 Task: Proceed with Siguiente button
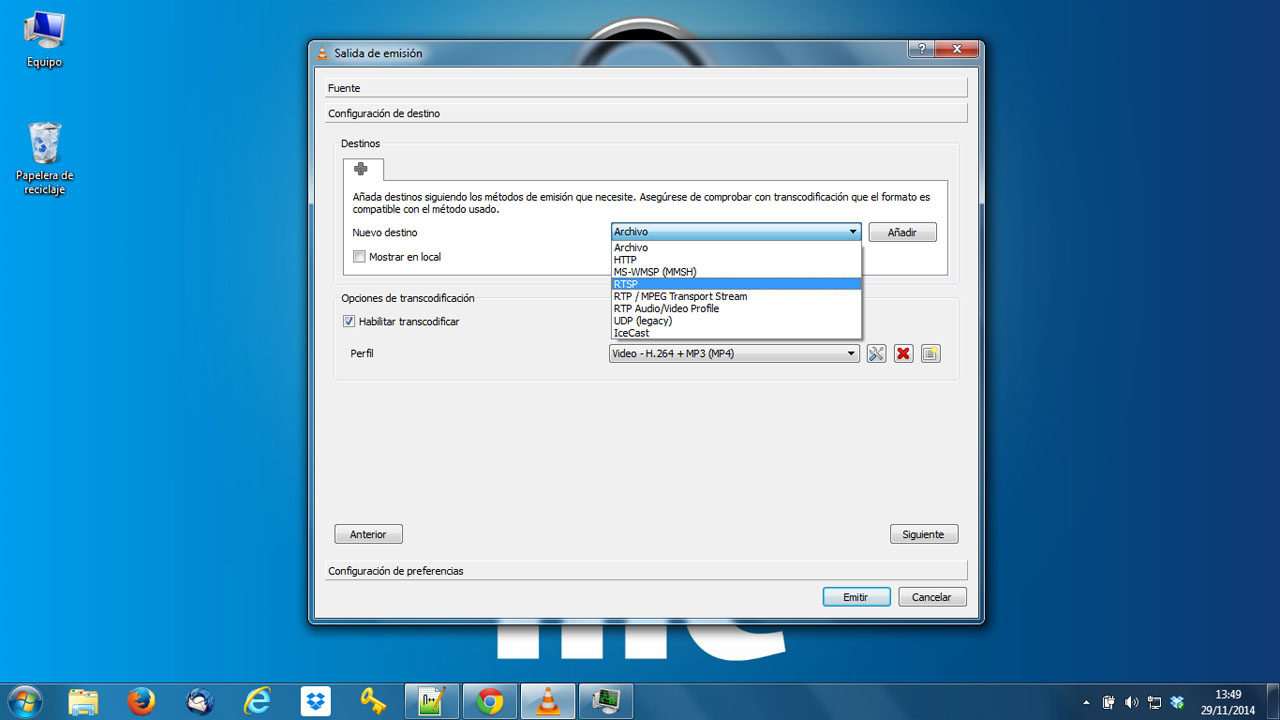pyautogui.click(x=923, y=534)
